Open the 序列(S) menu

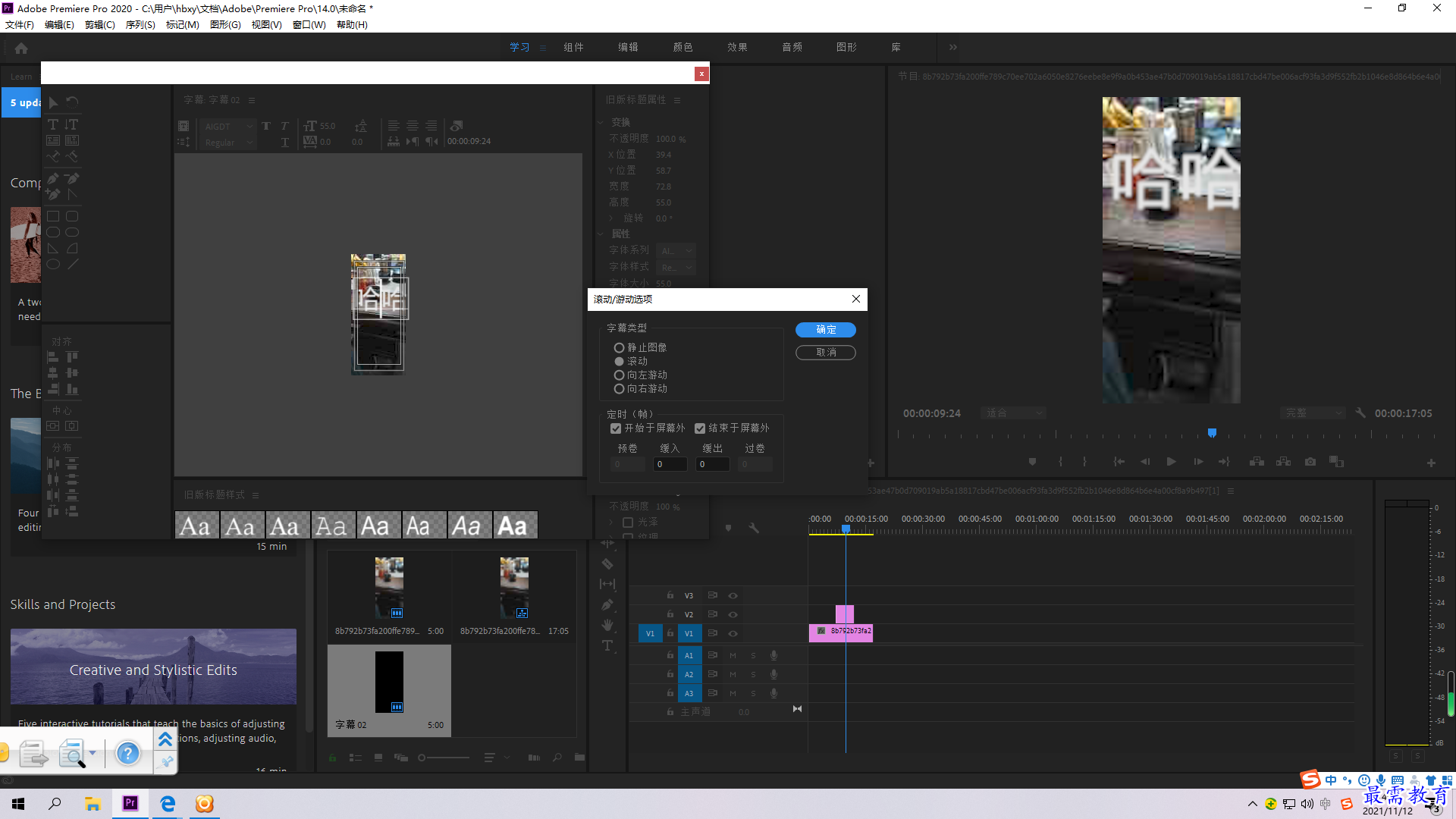point(140,25)
